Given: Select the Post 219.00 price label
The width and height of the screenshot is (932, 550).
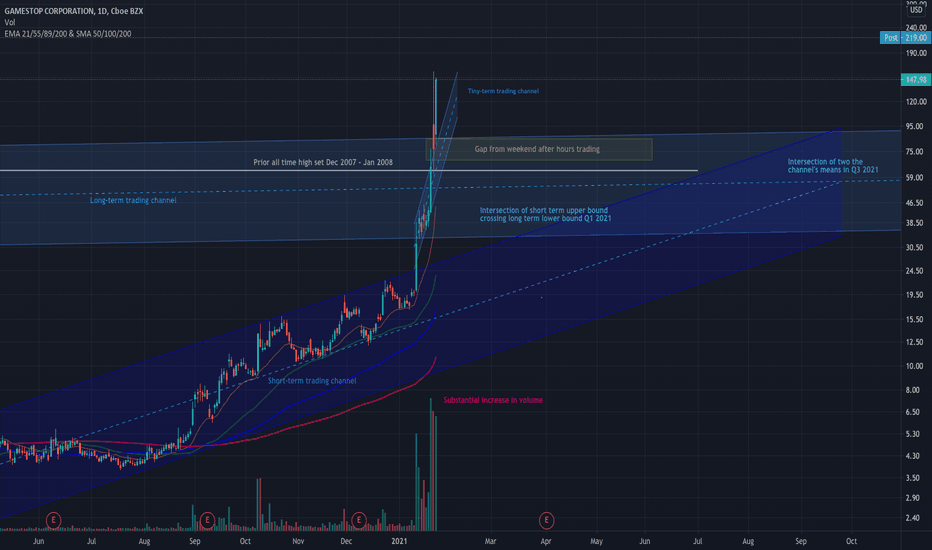Looking at the screenshot, I should coord(905,37).
